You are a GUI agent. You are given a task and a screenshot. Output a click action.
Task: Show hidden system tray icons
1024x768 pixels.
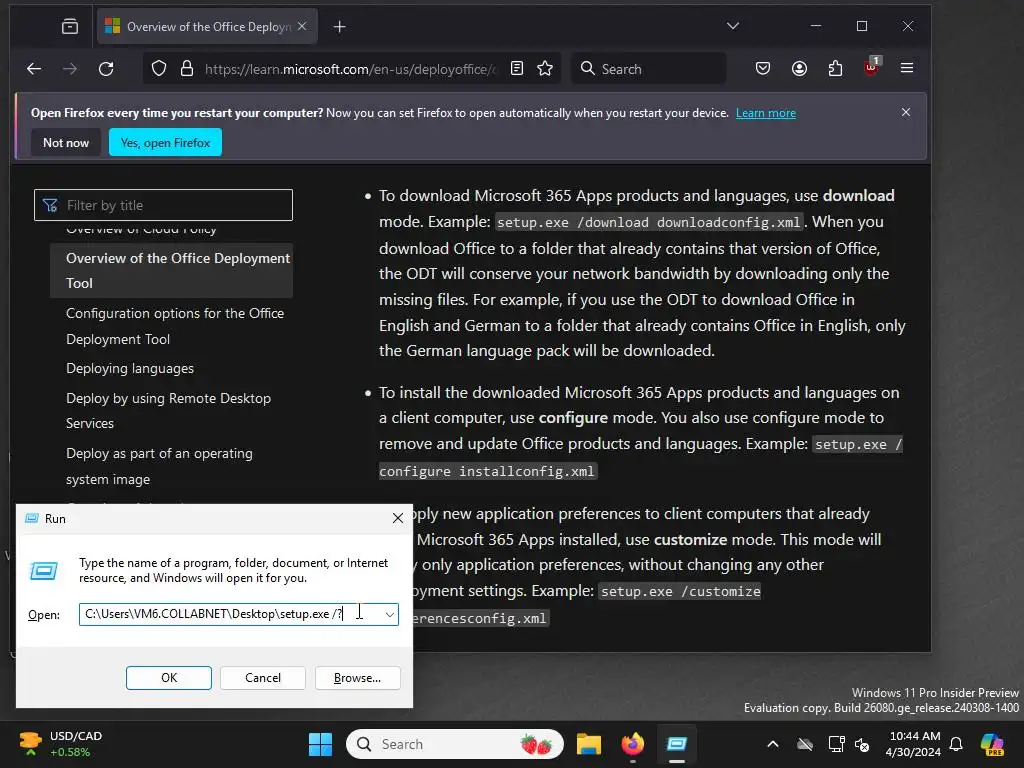coord(773,744)
